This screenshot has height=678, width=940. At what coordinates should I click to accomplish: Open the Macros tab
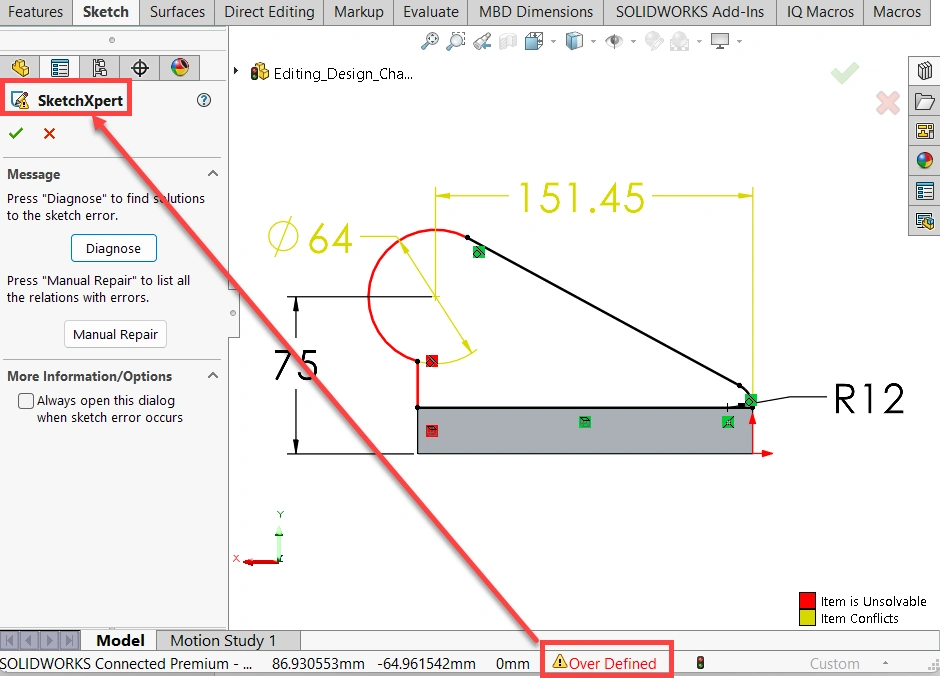click(x=897, y=11)
